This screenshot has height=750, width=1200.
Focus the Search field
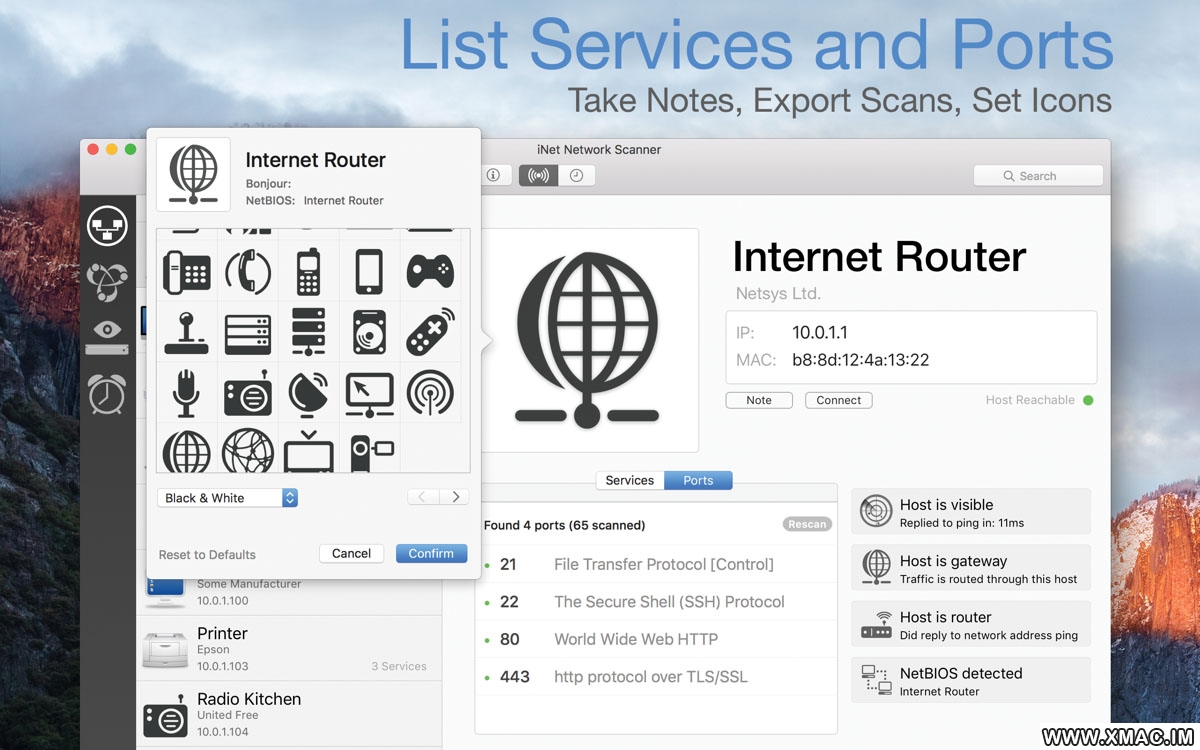[x=1038, y=176]
